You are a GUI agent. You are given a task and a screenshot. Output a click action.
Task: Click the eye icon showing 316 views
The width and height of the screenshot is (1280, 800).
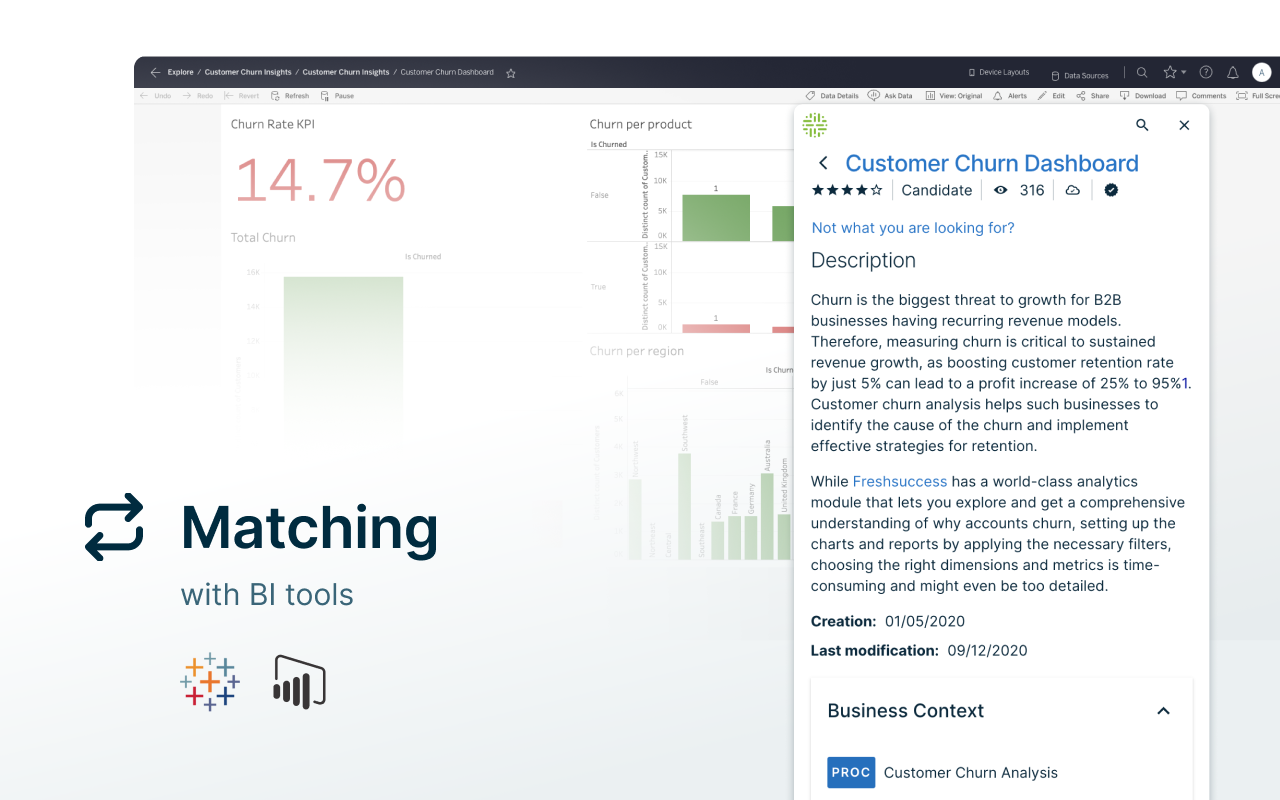point(1000,190)
